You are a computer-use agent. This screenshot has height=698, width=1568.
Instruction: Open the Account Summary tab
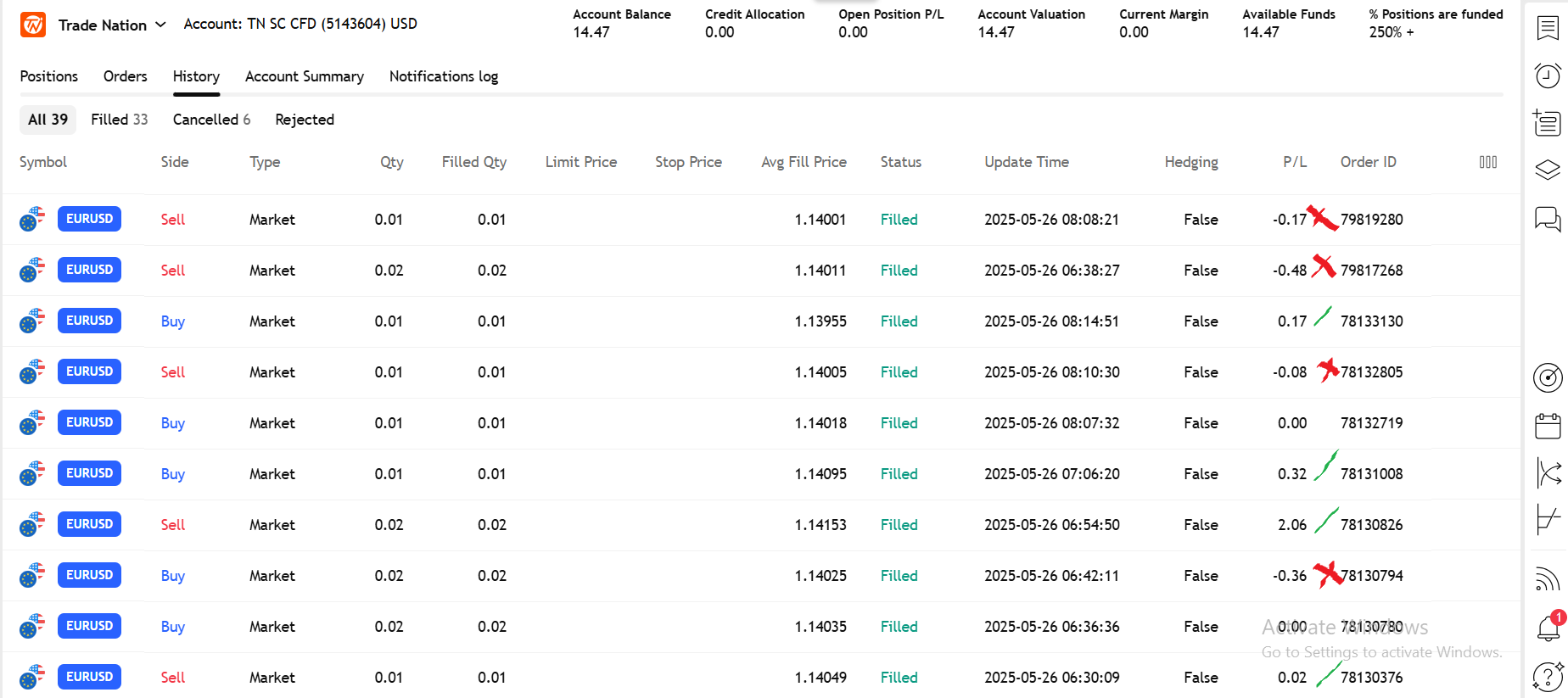(x=304, y=76)
